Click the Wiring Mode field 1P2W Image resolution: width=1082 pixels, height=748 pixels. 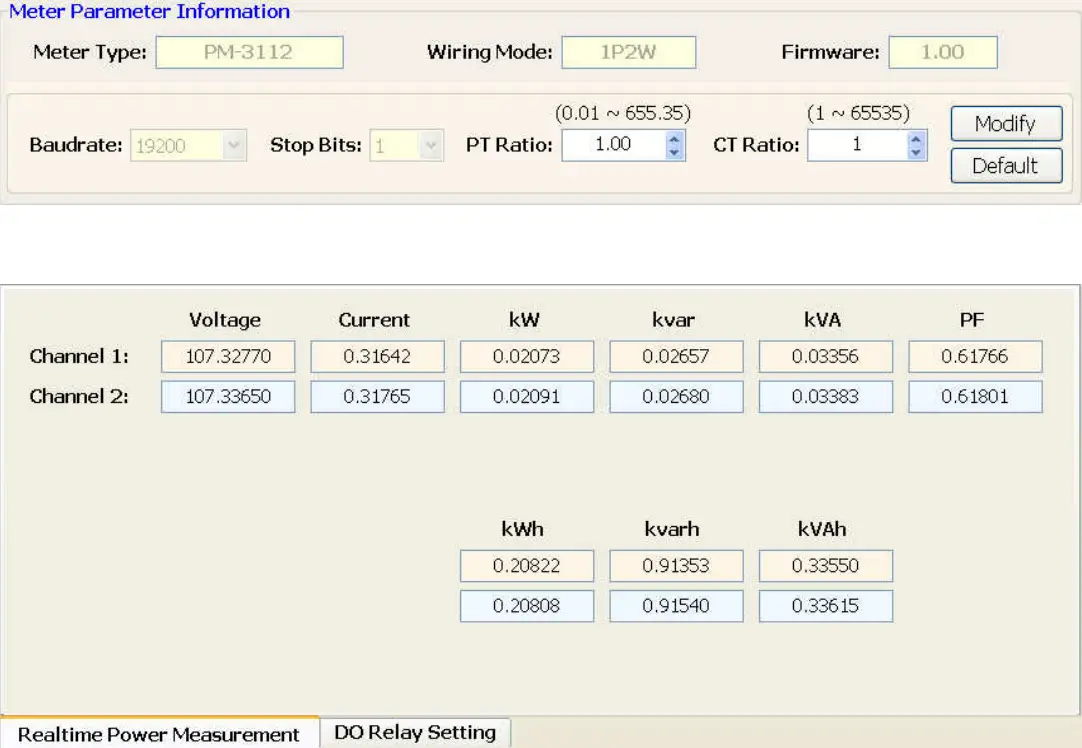coord(629,52)
